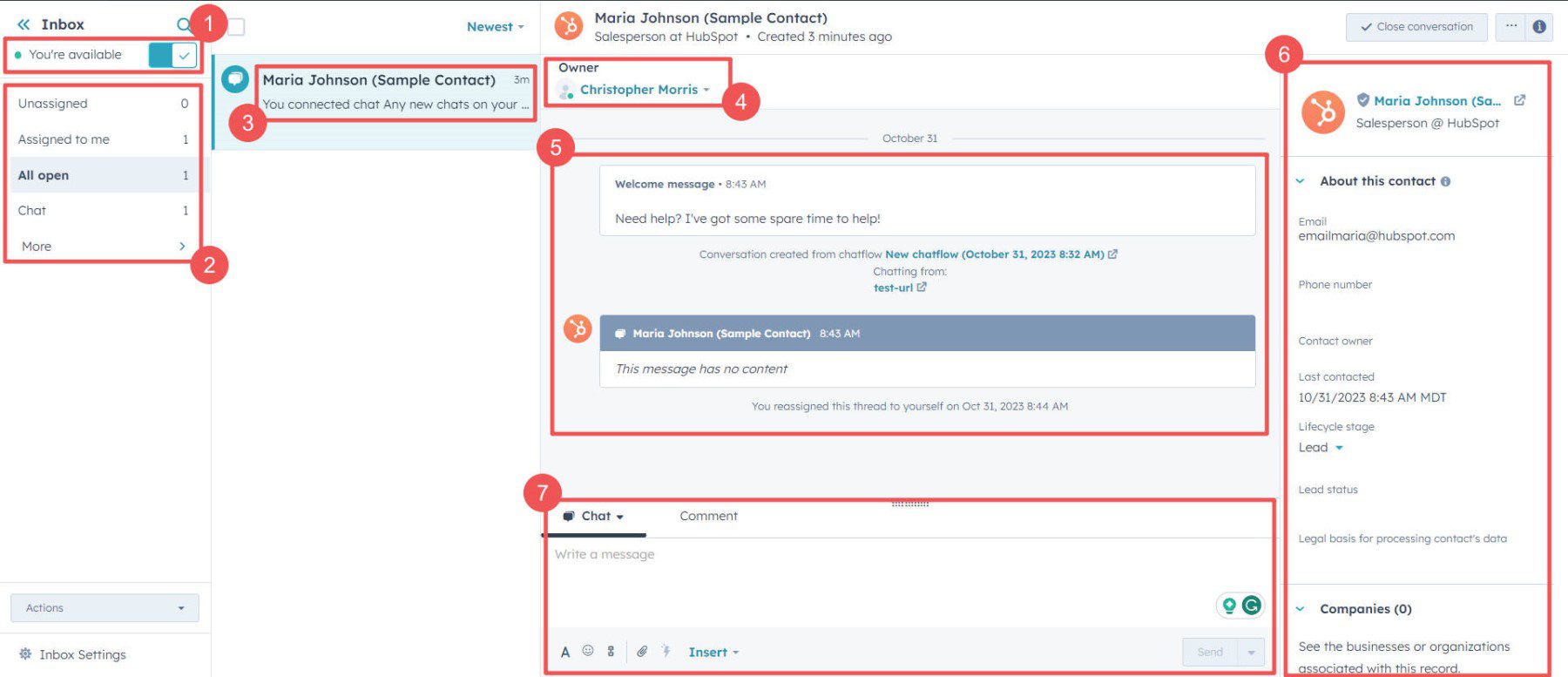This screenshot has height=677, width=1568.
Task: Tick the select-all conversations checkbox
Action: point(236,27)
